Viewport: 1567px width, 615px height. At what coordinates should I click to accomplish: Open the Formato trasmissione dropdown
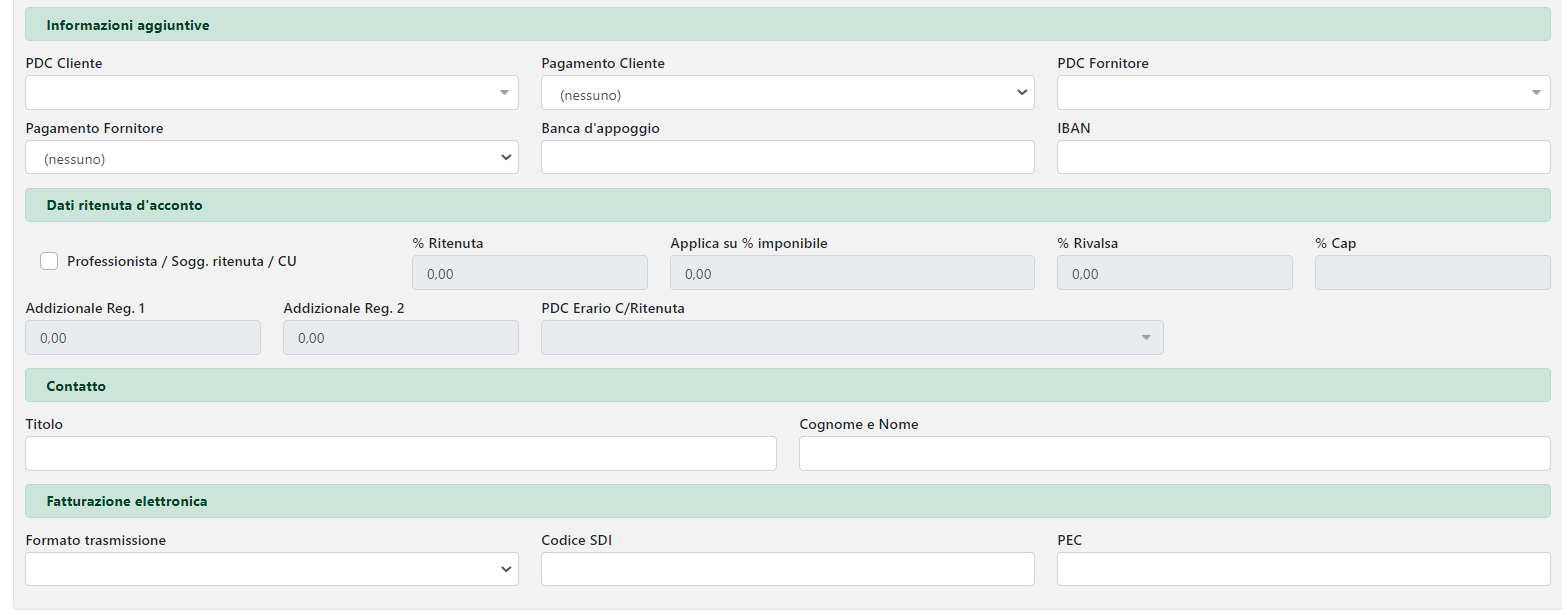(x=271, y=569)
